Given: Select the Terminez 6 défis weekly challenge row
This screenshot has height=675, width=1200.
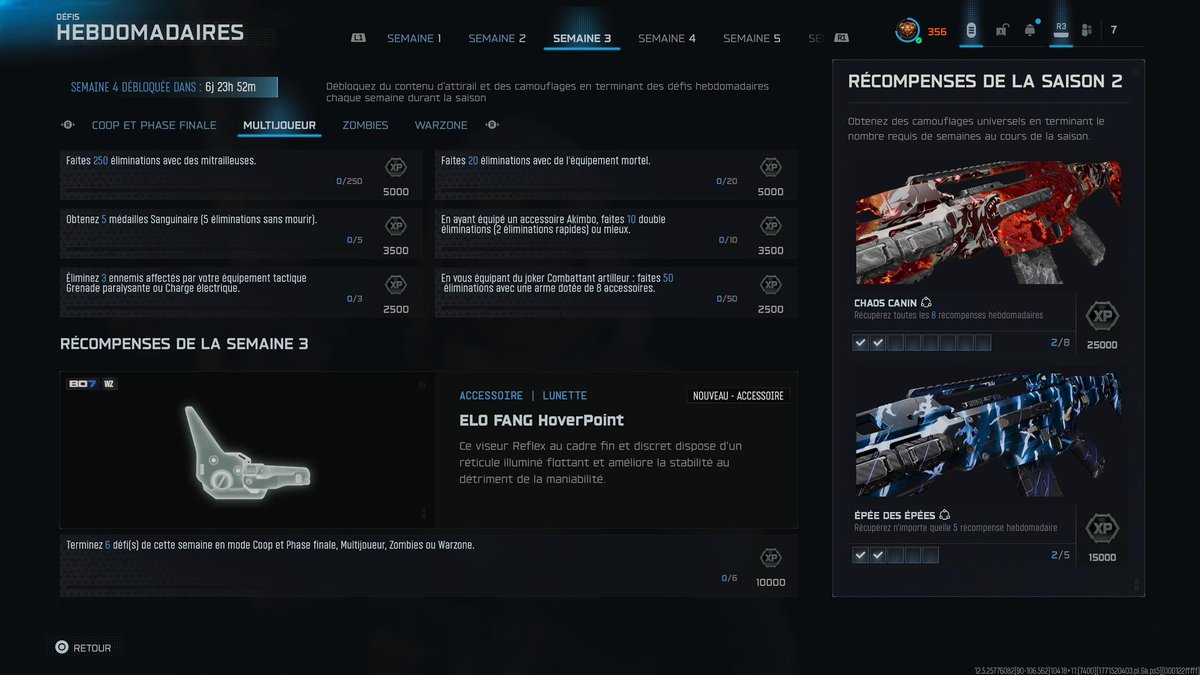Looking at the screenshot, I should [429, 565].
